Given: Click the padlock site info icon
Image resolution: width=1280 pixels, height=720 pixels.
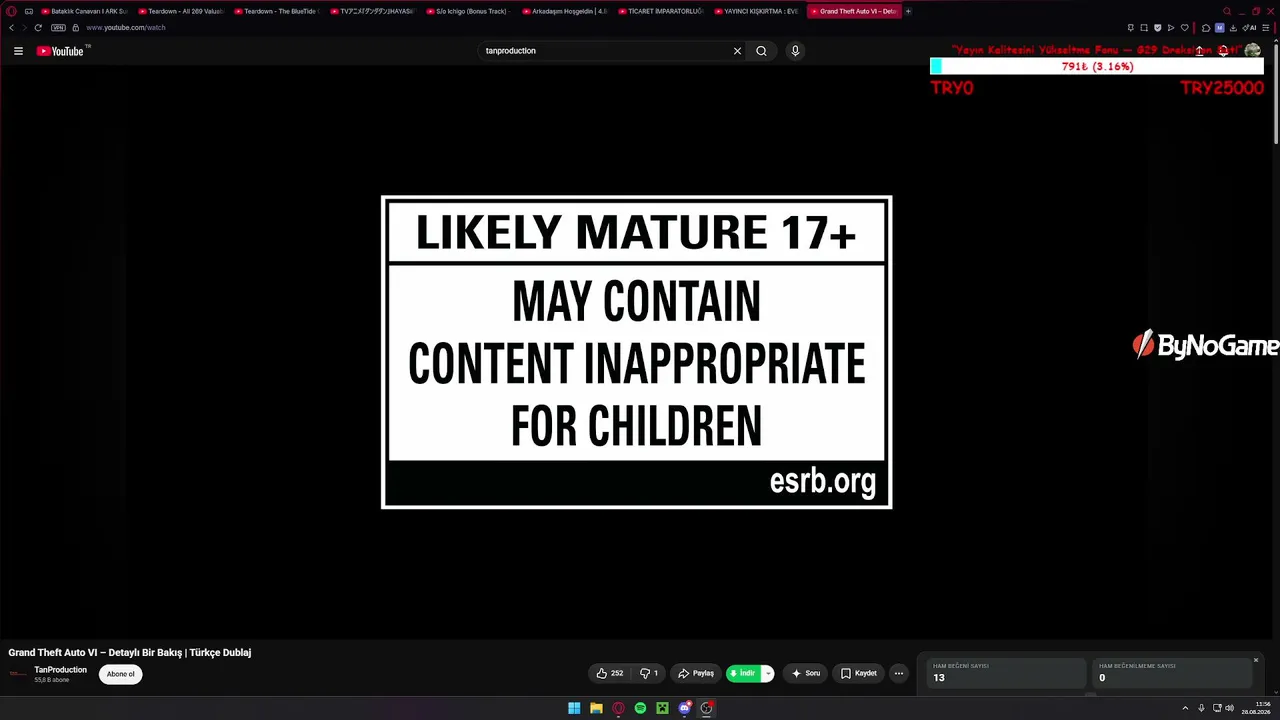Looking at the screenshot, I should [x=75, y=28].
